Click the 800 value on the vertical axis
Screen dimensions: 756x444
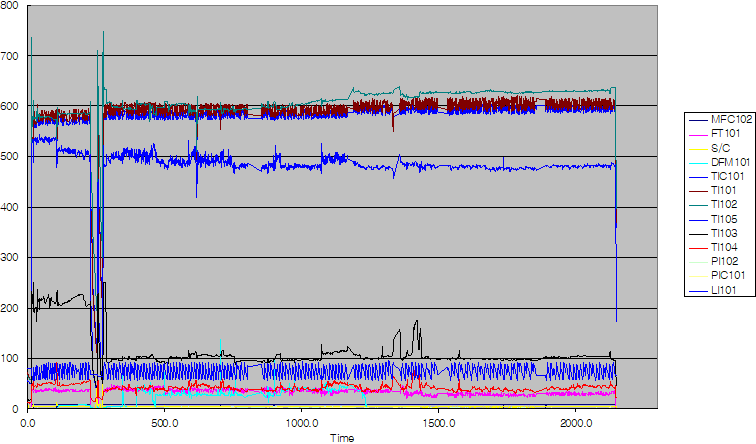(x=9, y=5)
